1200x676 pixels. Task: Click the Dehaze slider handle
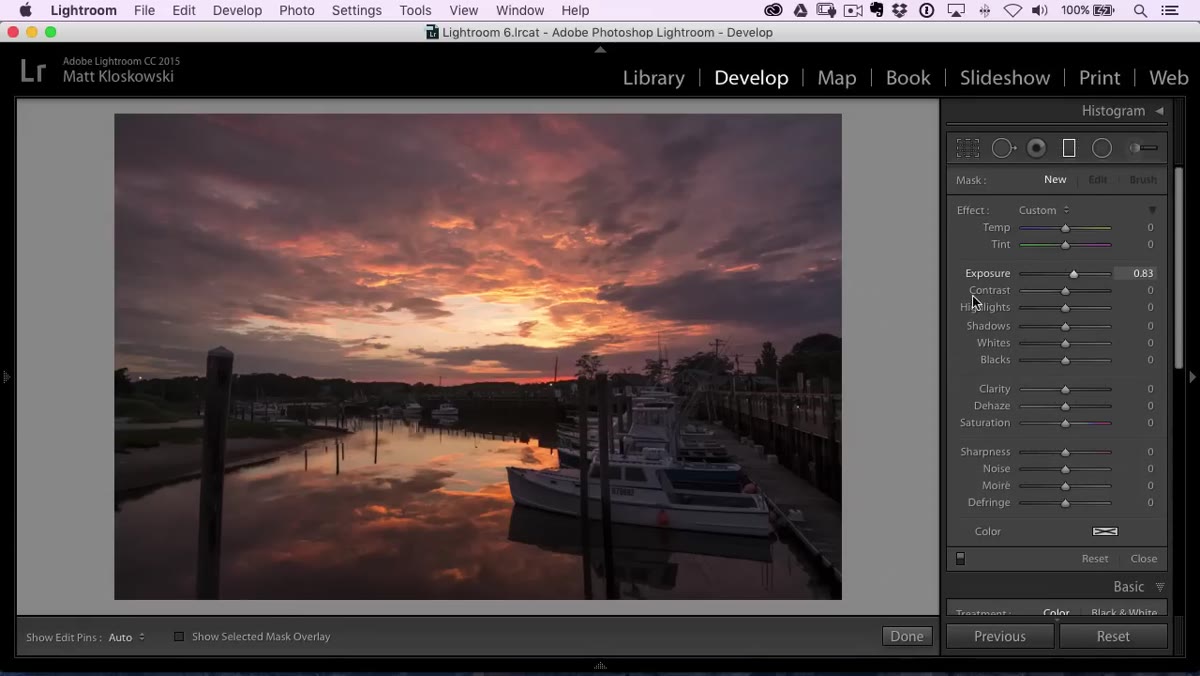pyautogui.click(x=1065, y=406)
